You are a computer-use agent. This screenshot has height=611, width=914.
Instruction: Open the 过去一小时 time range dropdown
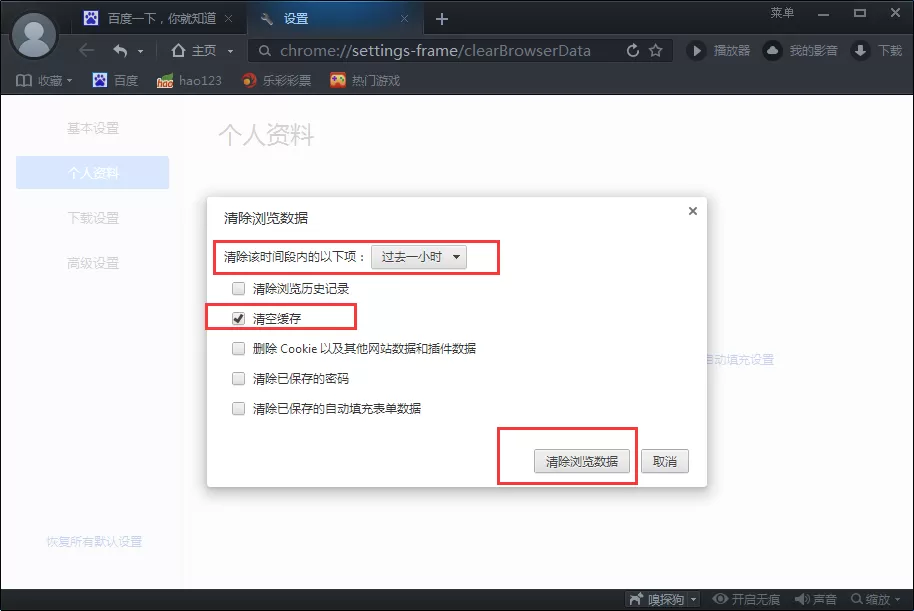click(419, 257)
